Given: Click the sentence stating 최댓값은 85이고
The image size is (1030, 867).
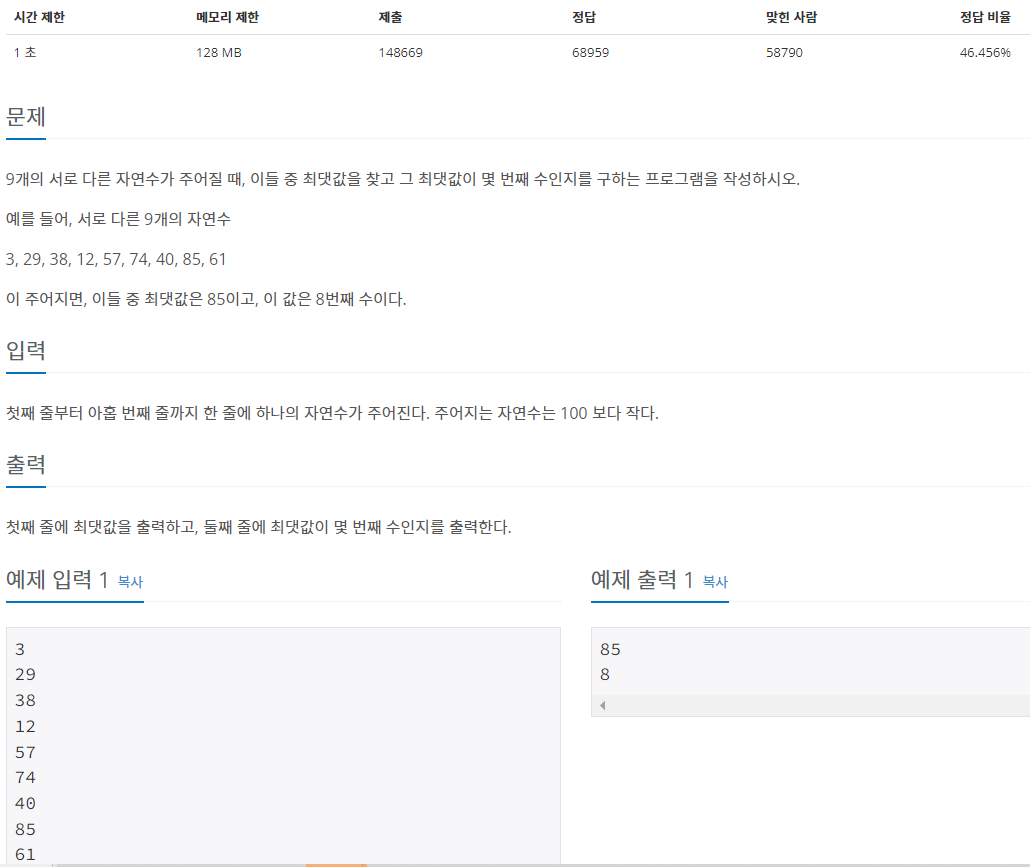Looking at the screenshot, I should tap(206, 299).
